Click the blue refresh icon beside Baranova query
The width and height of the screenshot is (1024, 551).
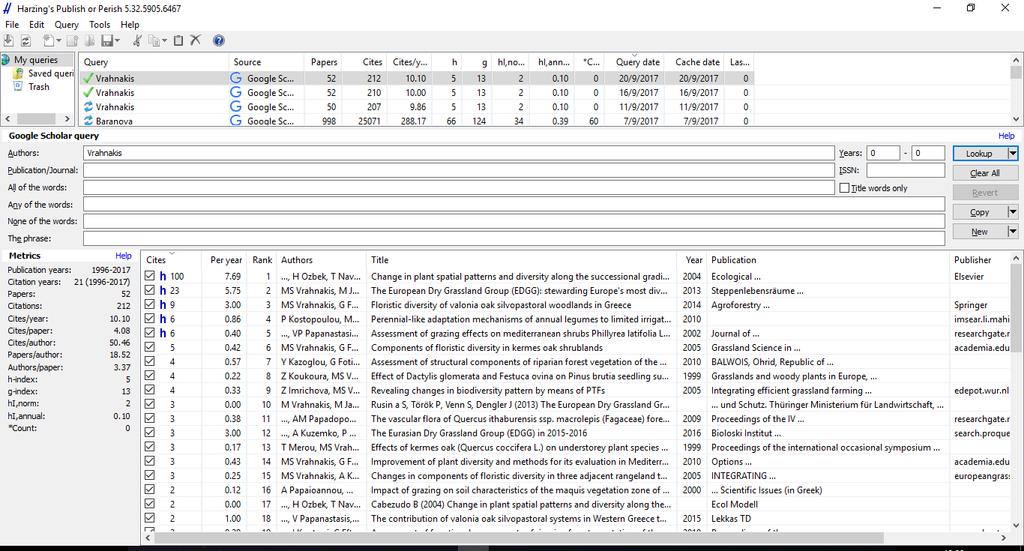88,121
